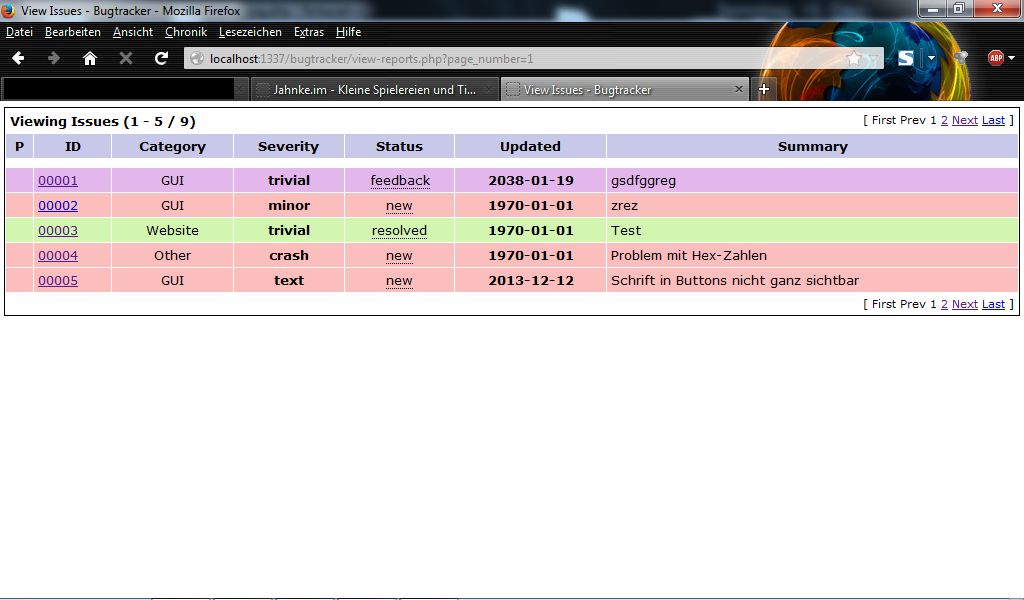Open the ScrapBook dropdown arrow
Image resolution: width=1024 pixels, height=600 pixels.
[x=930, y=58]
